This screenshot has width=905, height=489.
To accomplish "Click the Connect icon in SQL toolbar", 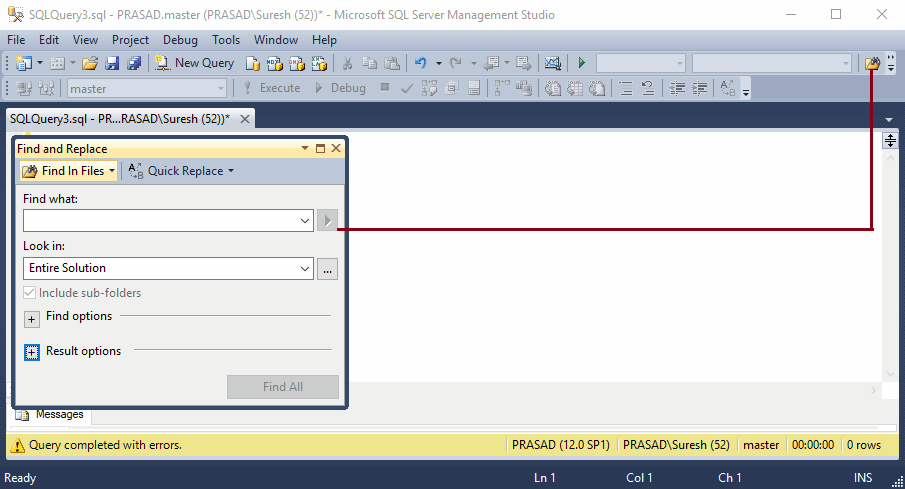I will coord(24,88).
